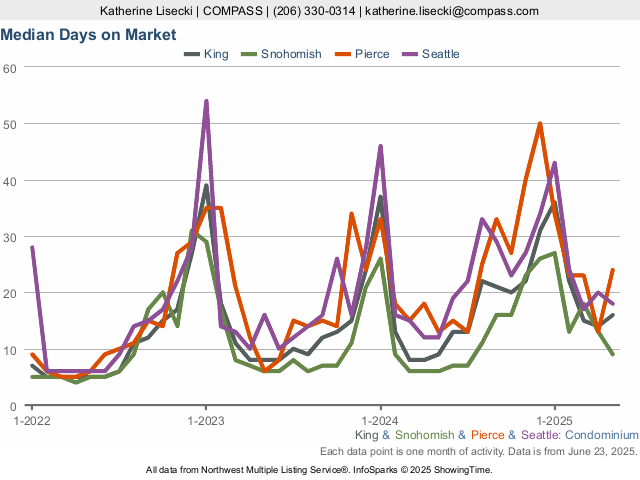Screen dimensions: 640x480
Task: Toggle the King series legend label
Action: pyautogui.click(x=216, y=54)
